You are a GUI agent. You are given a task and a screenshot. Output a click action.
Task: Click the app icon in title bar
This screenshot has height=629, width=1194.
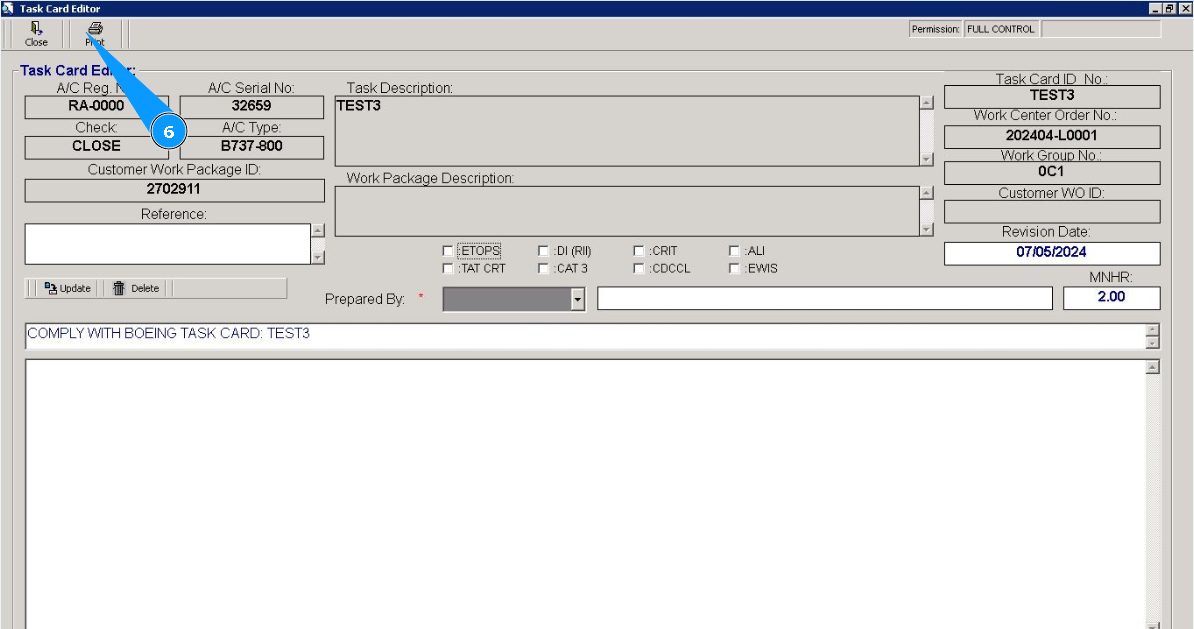(8, 8)
